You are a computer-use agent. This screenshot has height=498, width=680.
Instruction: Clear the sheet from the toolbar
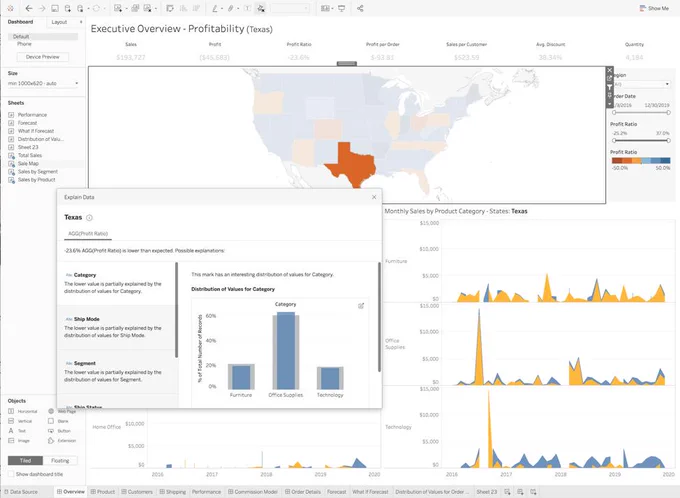[x=148, y=8]
